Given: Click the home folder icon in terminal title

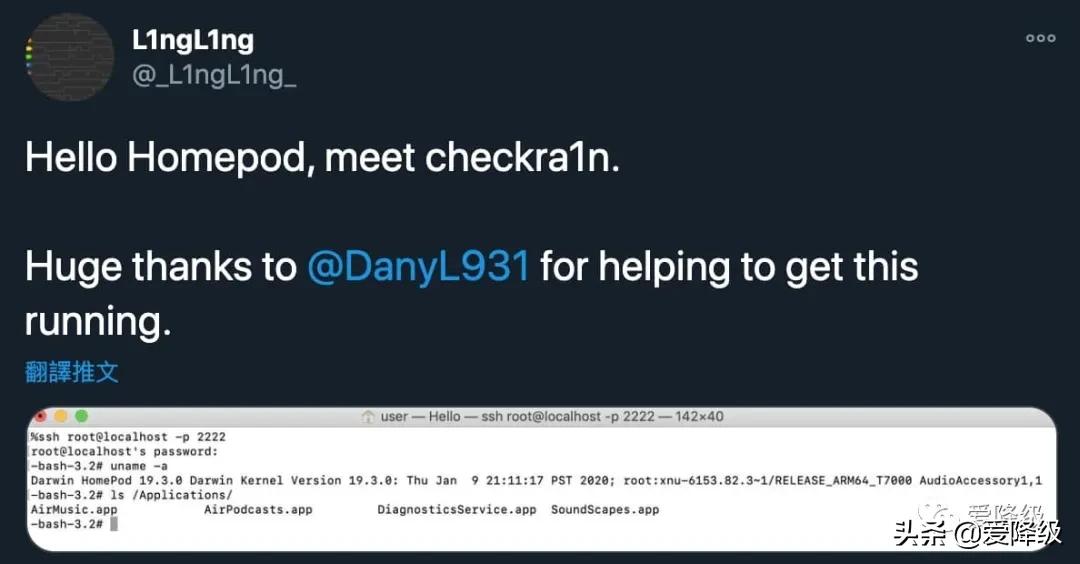Looking at the screenshot, I should (368, 416).
